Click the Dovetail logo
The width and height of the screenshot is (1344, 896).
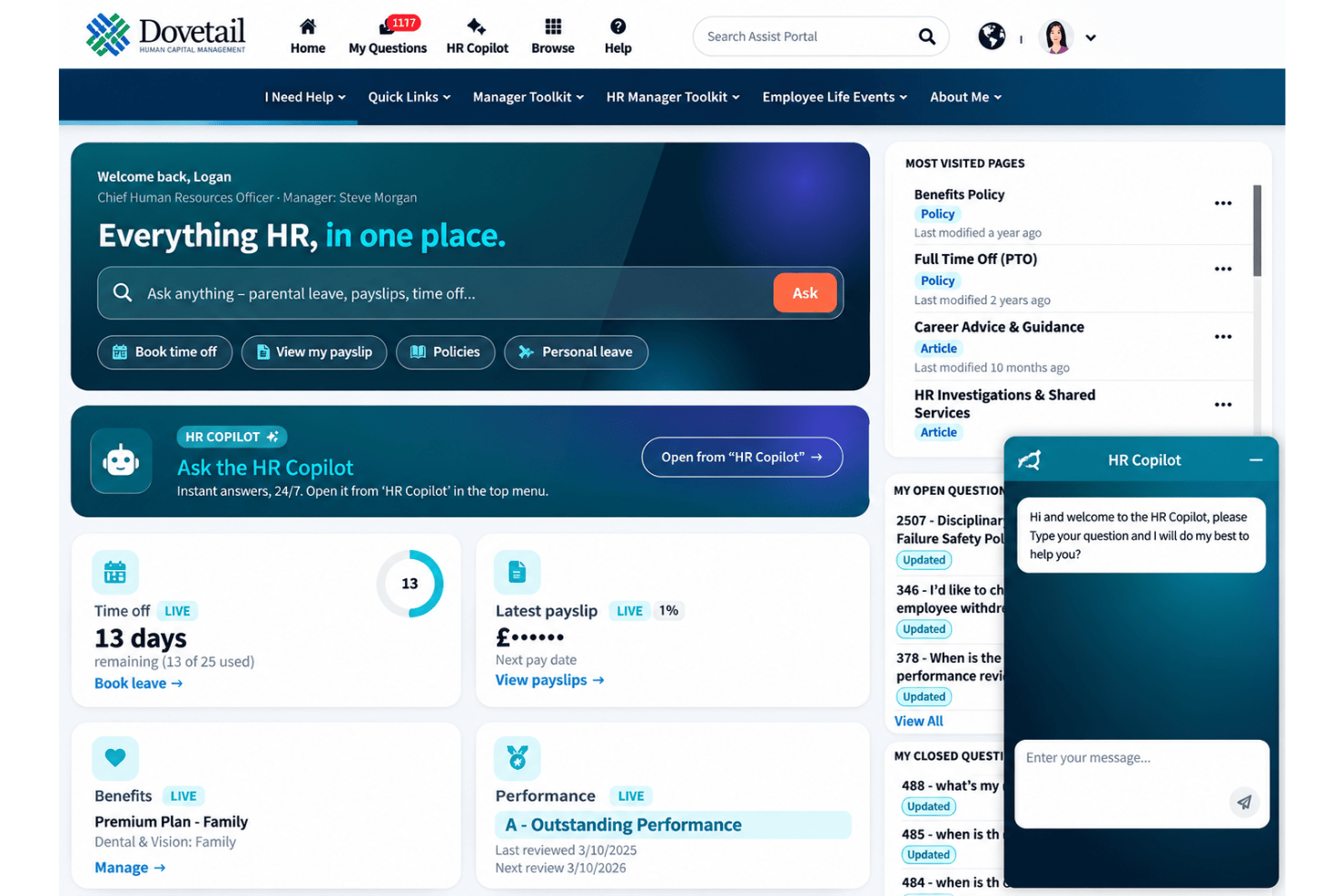pyautogui.click(x=165, y=35)
